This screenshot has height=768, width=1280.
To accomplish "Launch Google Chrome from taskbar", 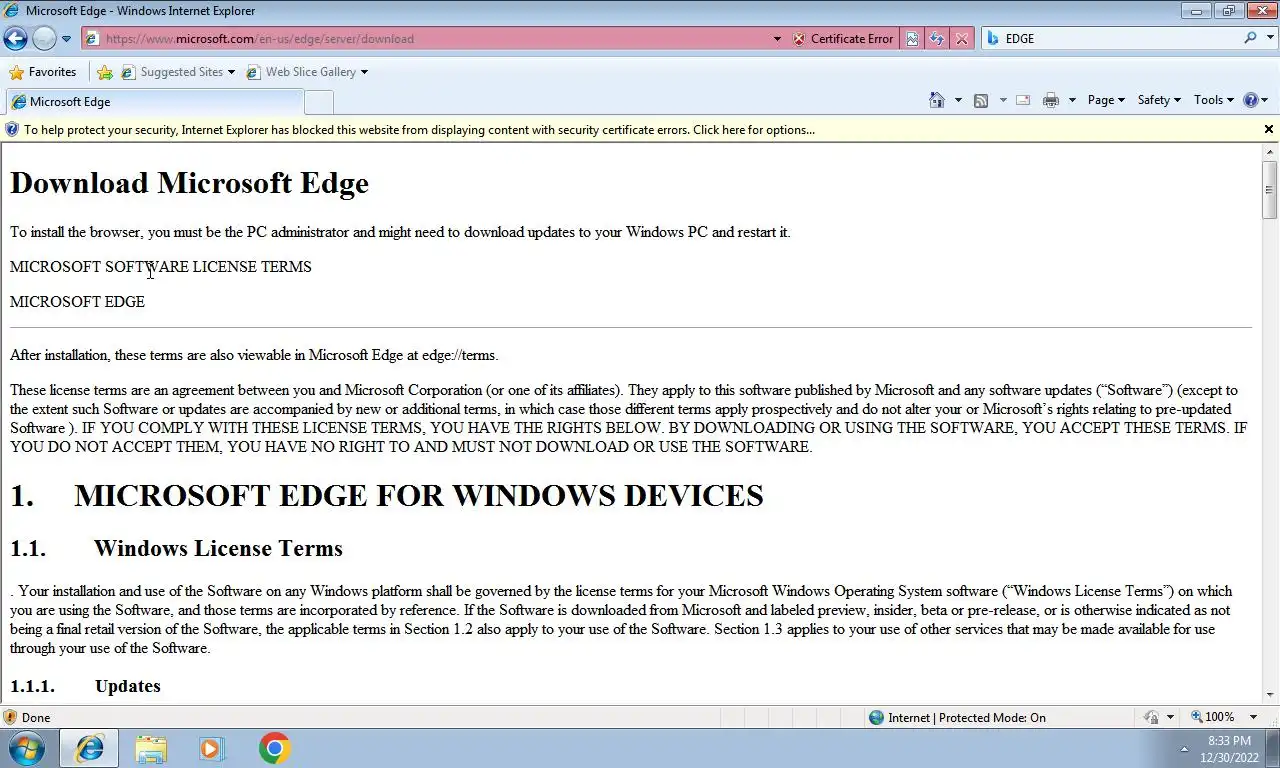I will [274, 748].
